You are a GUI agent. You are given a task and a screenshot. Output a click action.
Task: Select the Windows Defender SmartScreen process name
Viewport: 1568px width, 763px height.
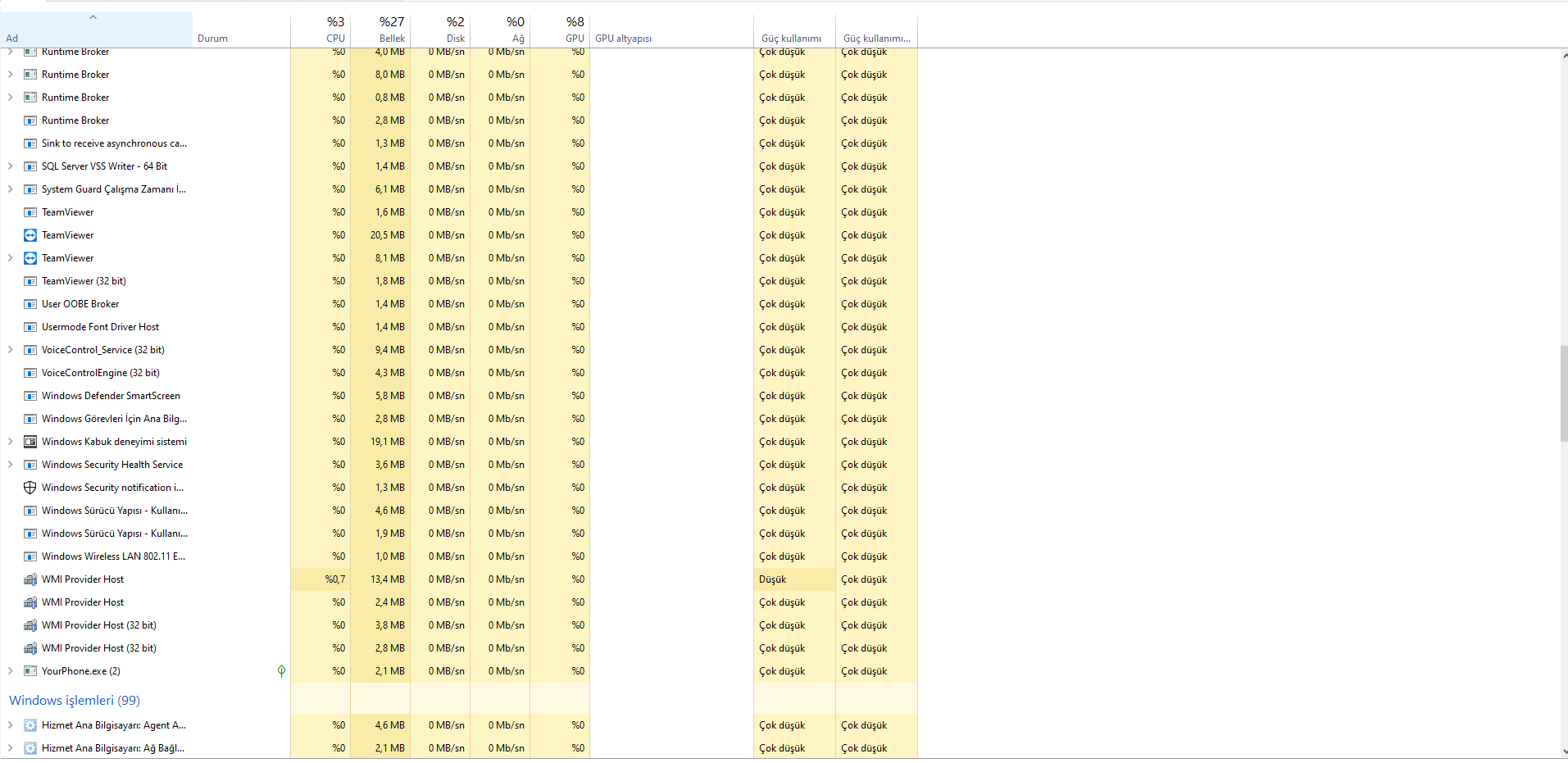point(111,396)
